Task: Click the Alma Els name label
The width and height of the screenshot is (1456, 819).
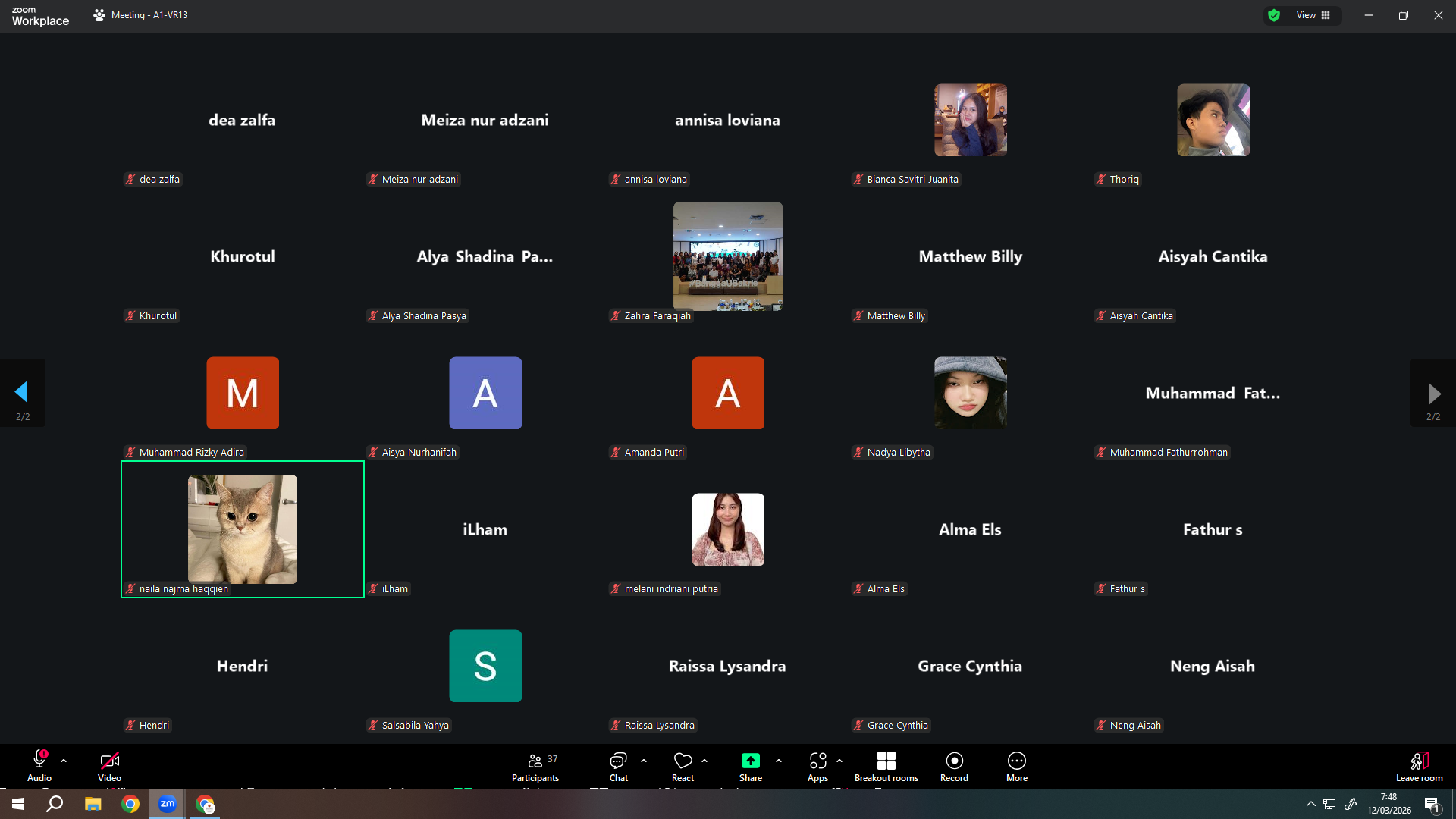Action: coord(880,589)
